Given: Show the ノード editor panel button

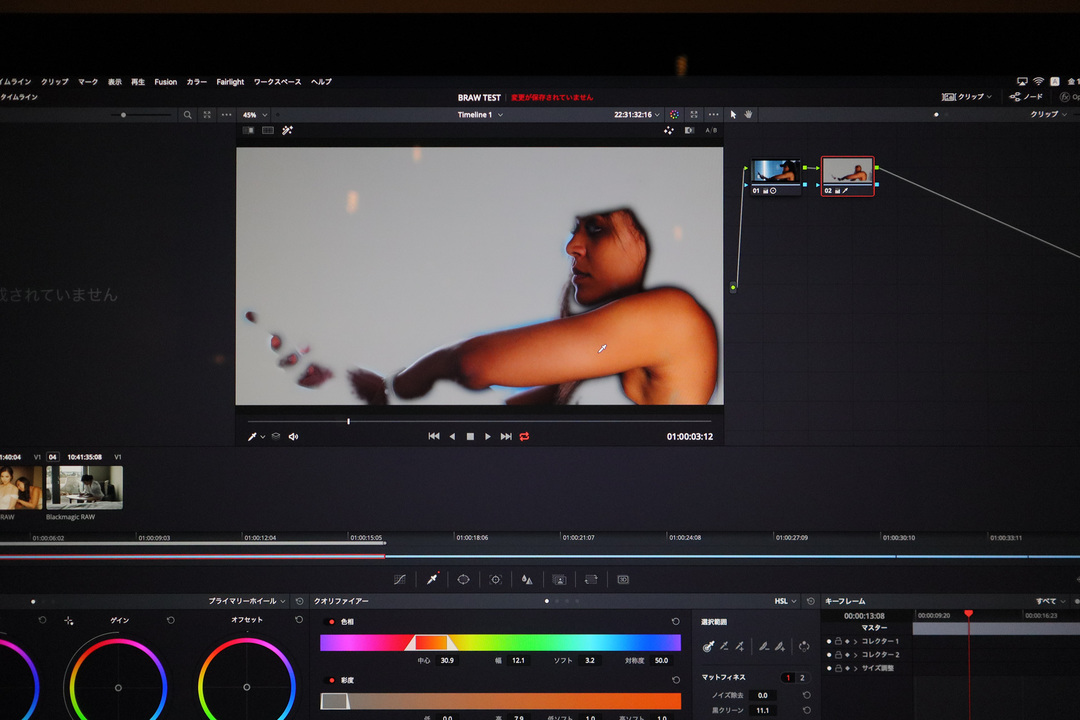Looking at the screenshot, I should (x=1026, y=97).
